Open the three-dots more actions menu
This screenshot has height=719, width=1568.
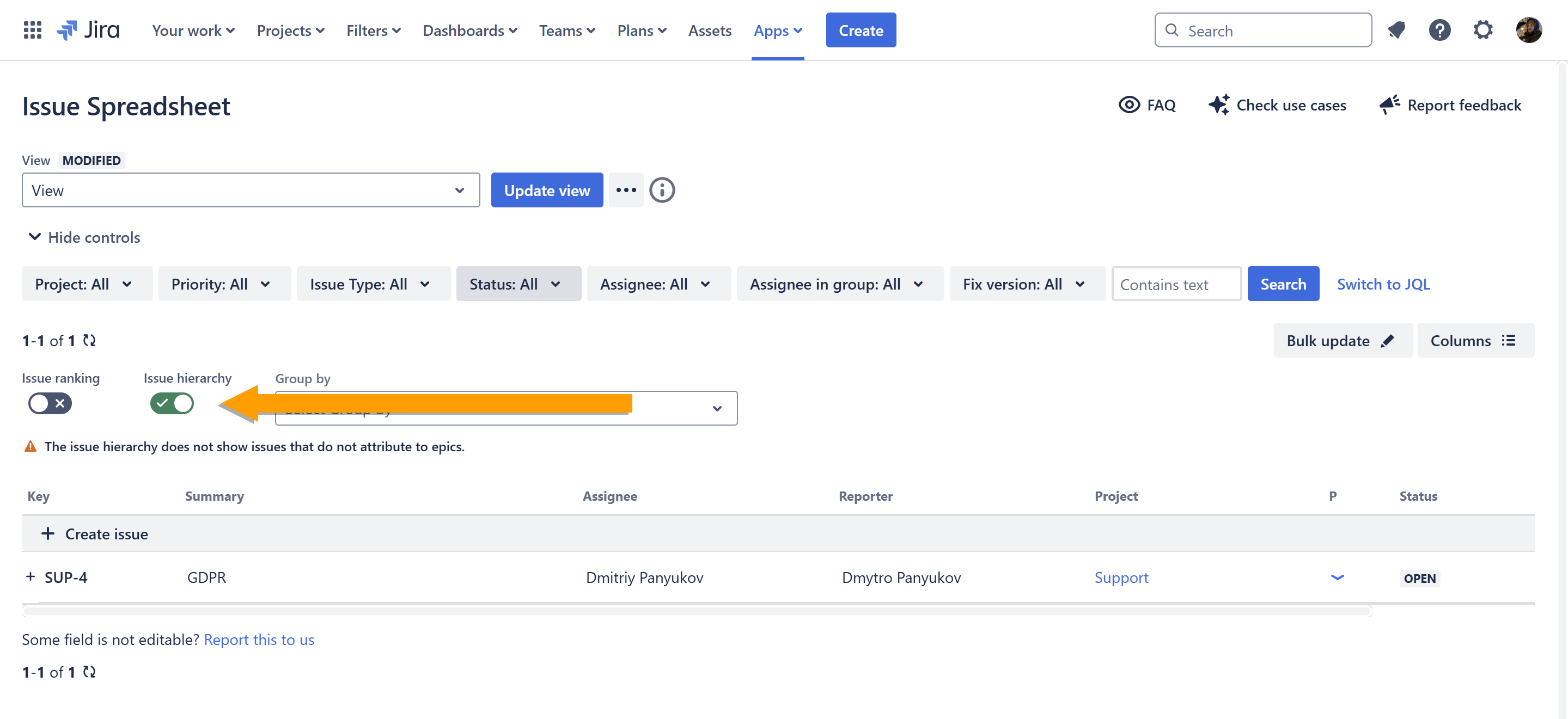[x=625, y=190]
